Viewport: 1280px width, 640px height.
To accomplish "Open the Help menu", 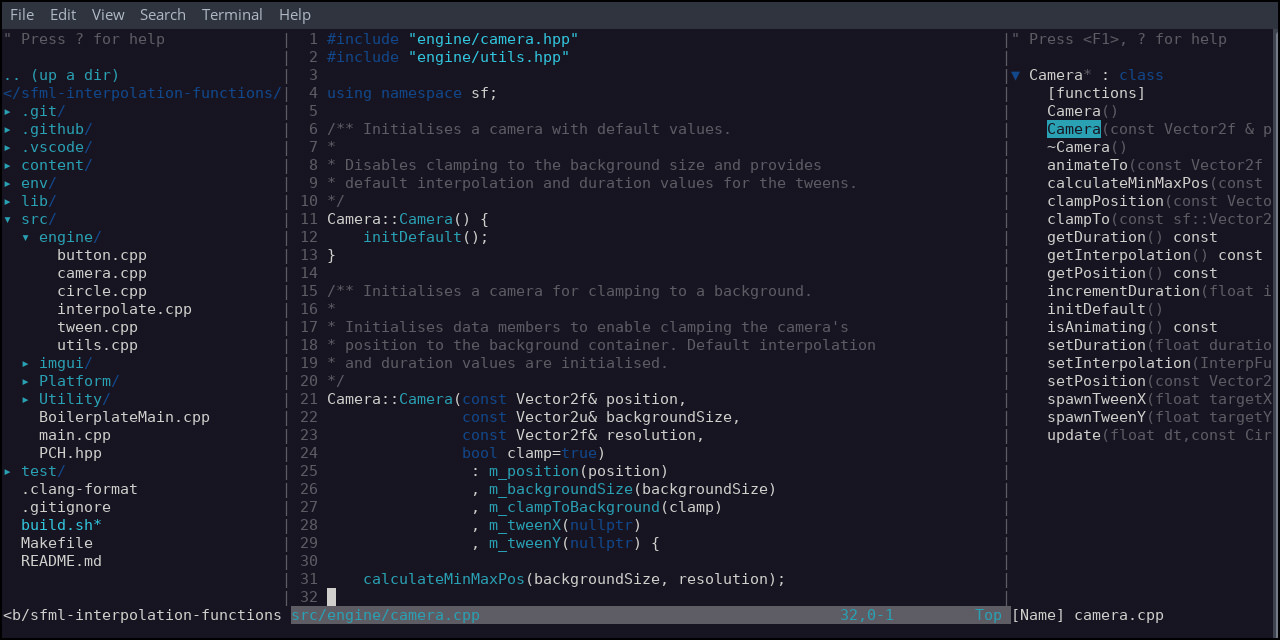I will pos(295,15).
